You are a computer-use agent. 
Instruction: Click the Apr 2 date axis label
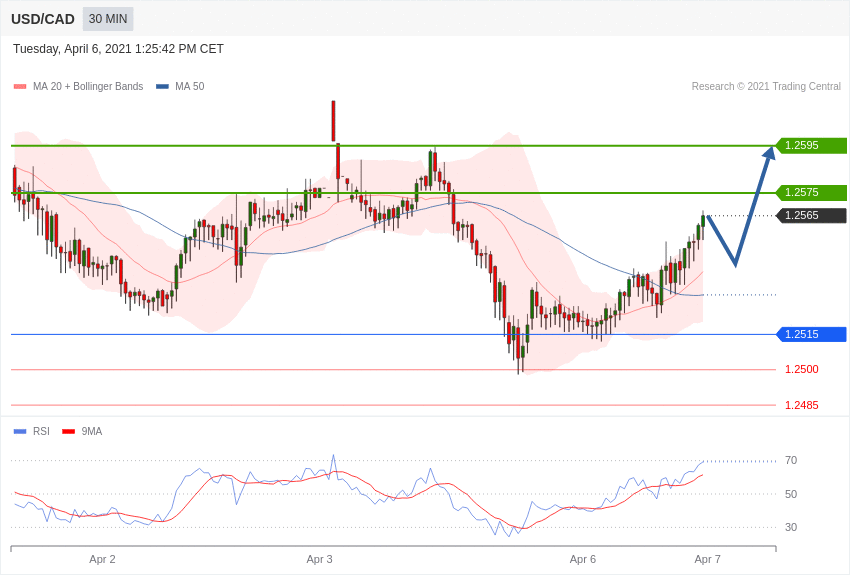coord(102,559)
